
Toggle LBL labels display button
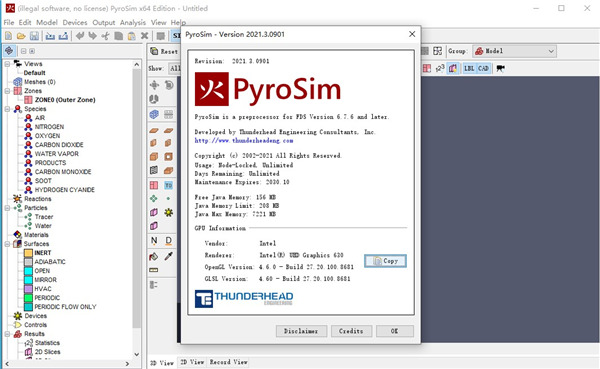[x=469, y=69]
